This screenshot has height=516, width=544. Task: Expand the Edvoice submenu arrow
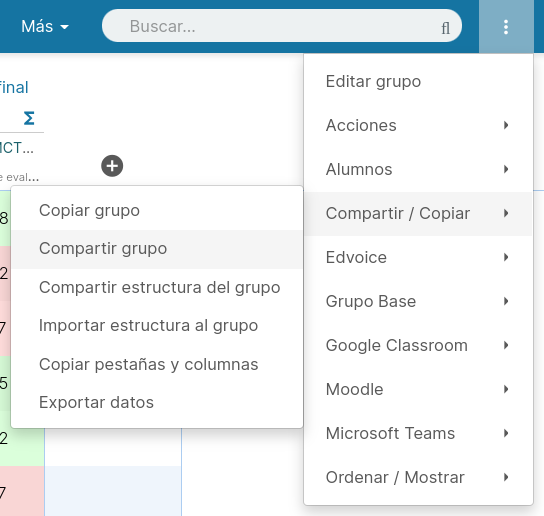click(506, 257)
